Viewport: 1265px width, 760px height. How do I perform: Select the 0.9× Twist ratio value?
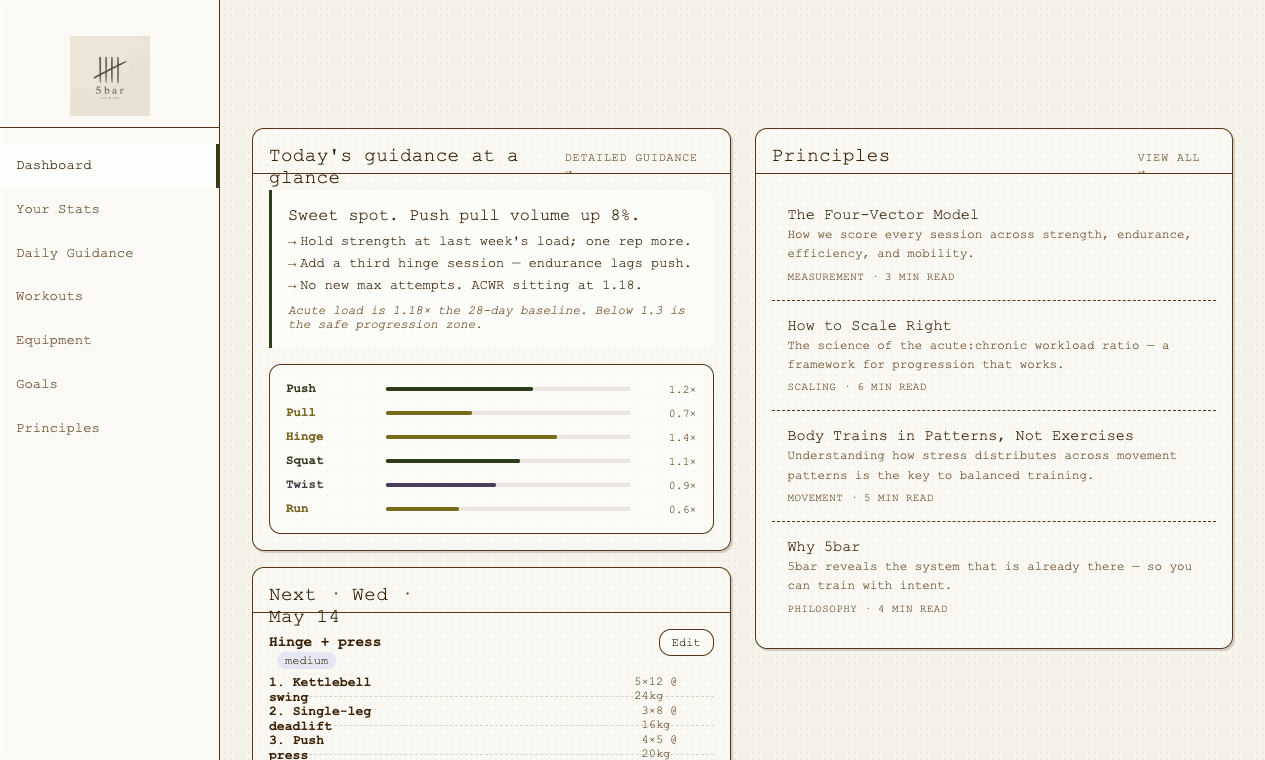682,486
